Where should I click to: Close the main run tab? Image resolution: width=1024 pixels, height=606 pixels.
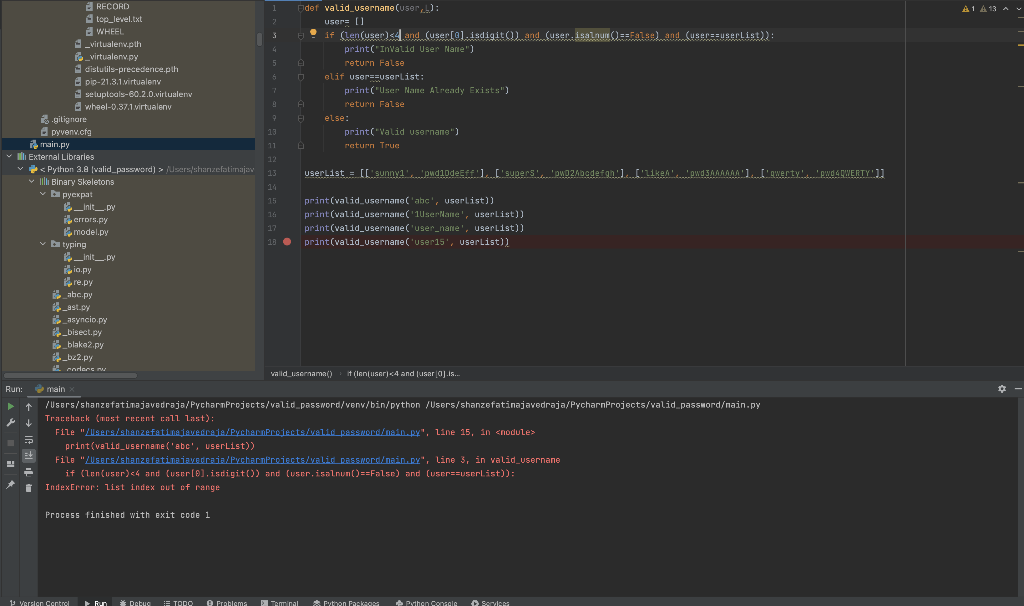[x=72, y=389]
